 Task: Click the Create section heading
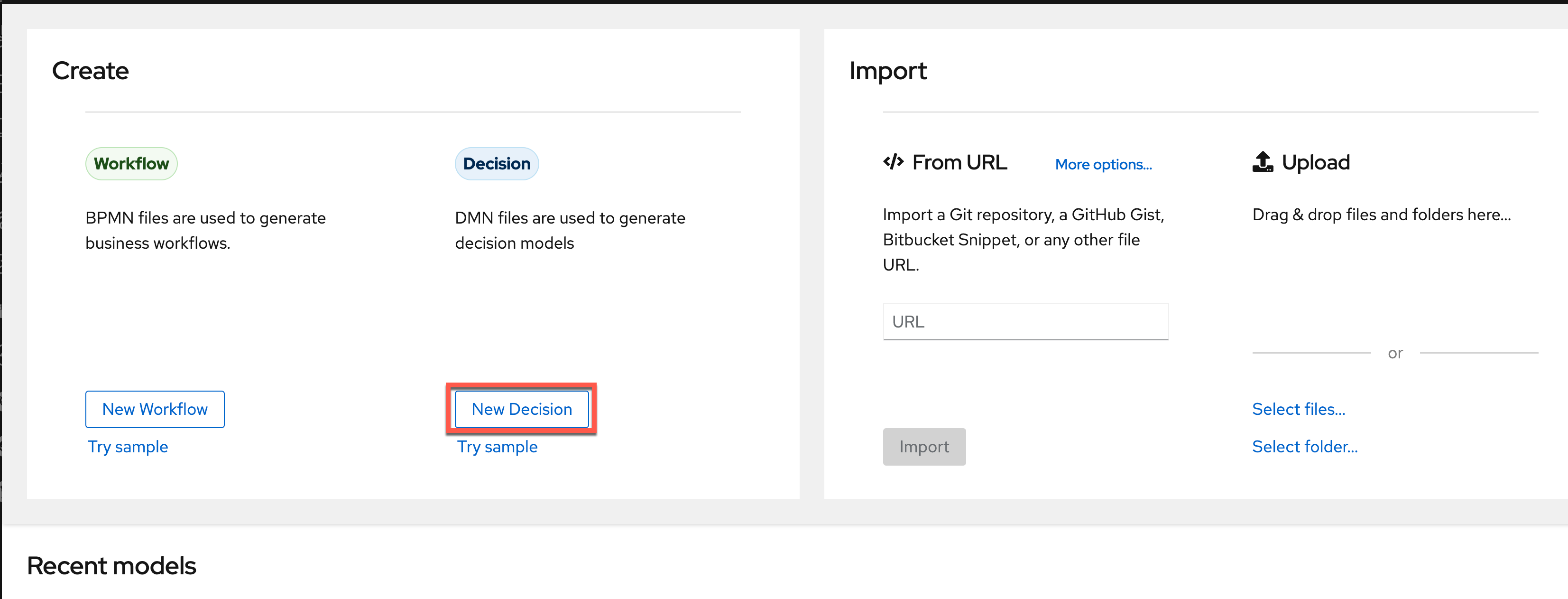[90, 71]
